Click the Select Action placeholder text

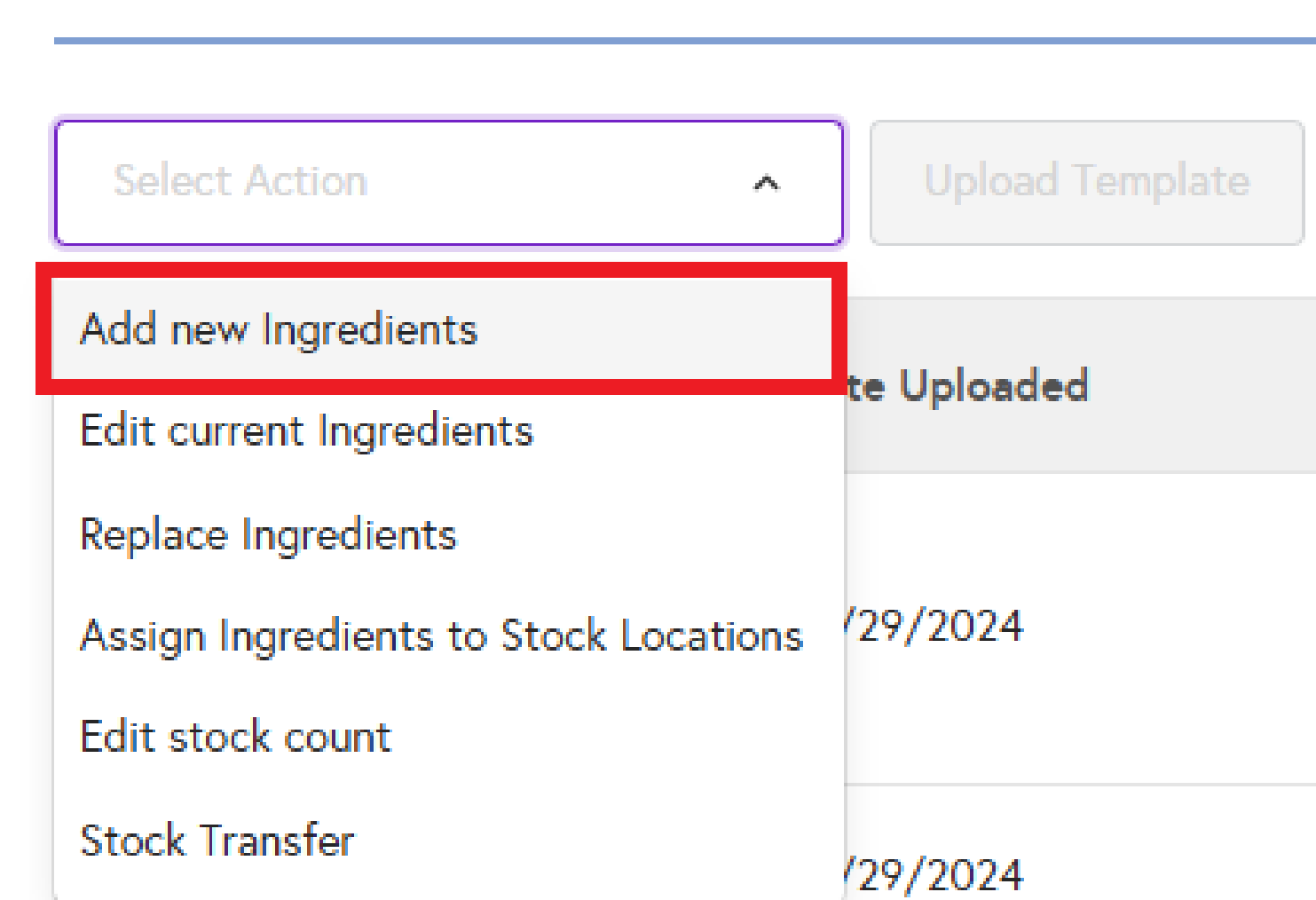pyautogui.click(x=240, y=181)
